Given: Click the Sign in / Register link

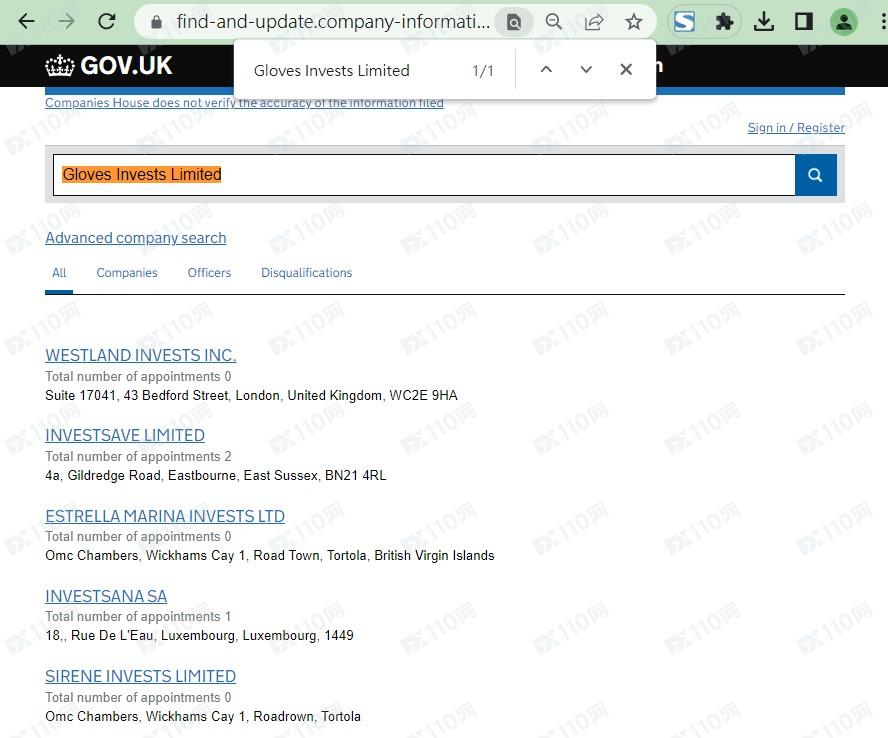Looking at the screenshot, I should 796,128.
